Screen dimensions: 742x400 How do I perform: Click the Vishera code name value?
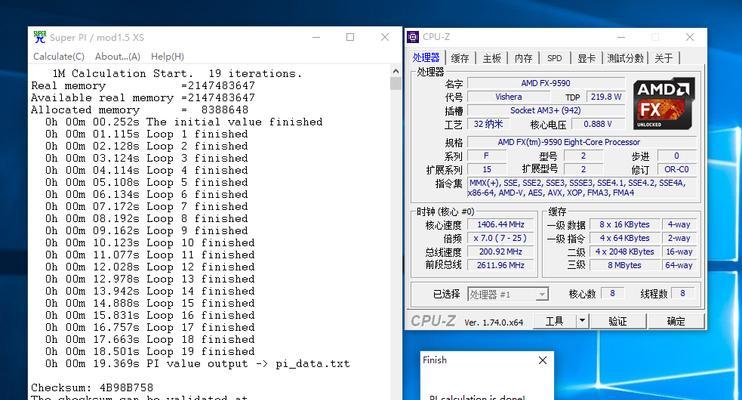coord(509,97)
